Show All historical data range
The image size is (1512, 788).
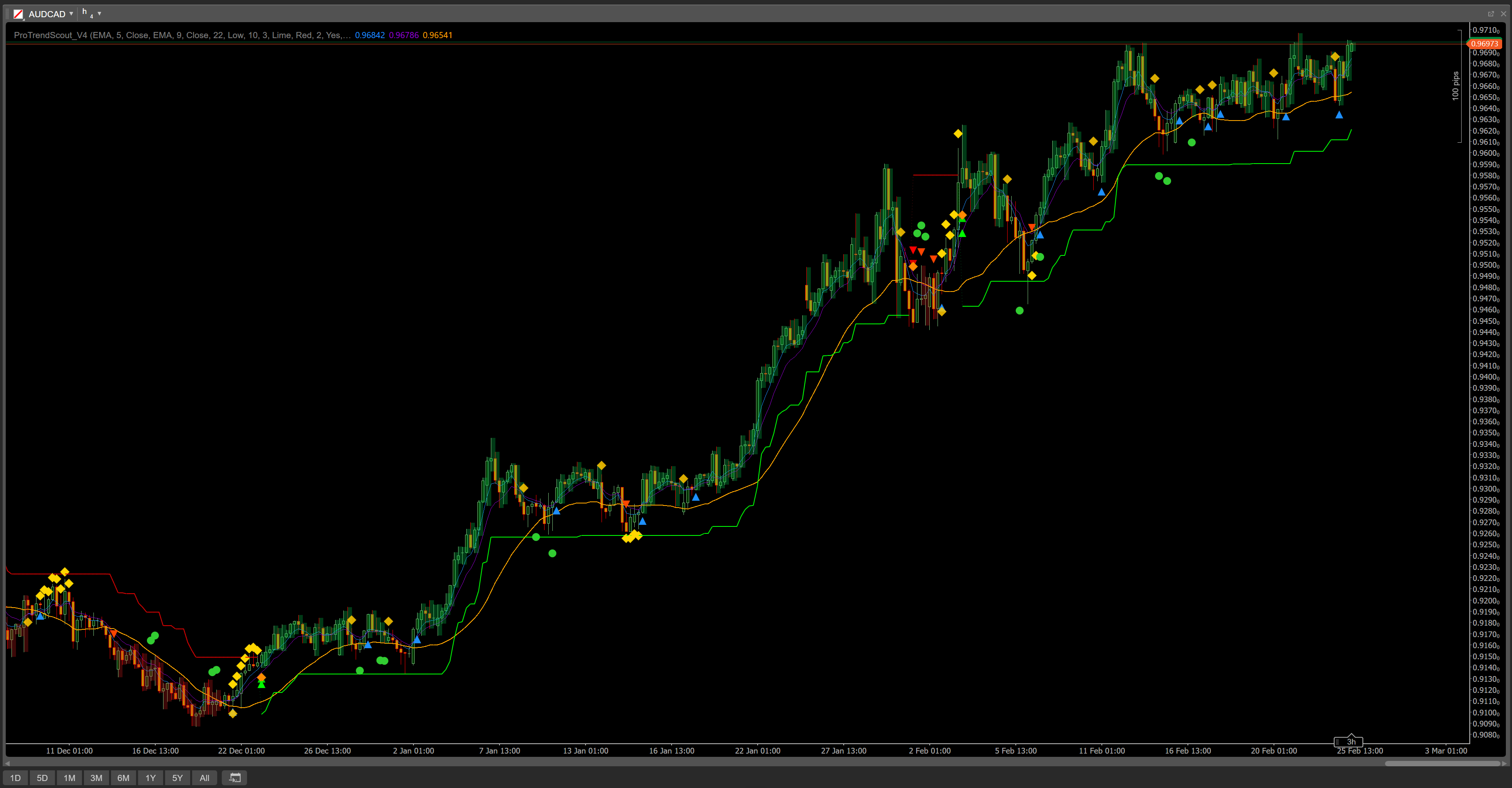(204, 777)
